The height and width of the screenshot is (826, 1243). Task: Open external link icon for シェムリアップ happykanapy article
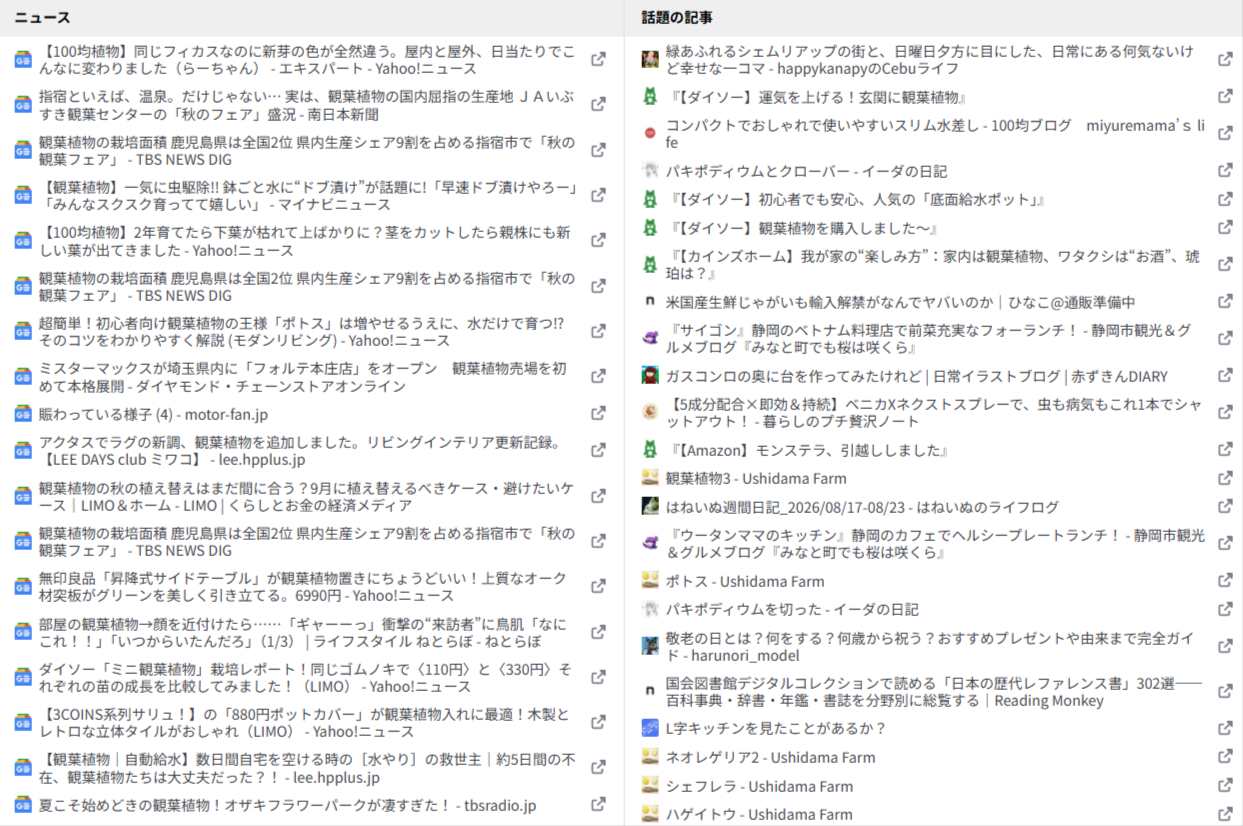tap(1225, 59)
